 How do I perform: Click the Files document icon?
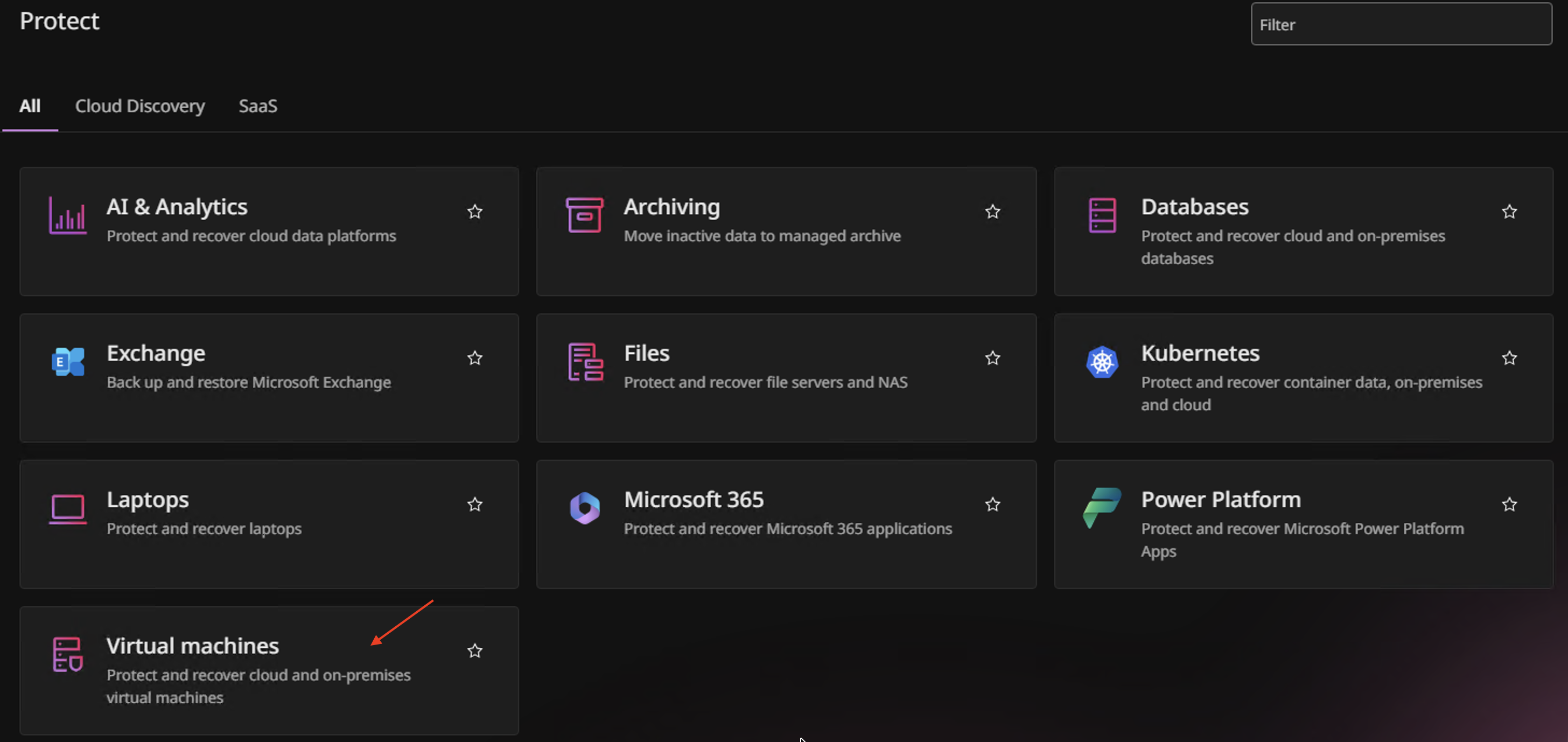click(585, 362)
